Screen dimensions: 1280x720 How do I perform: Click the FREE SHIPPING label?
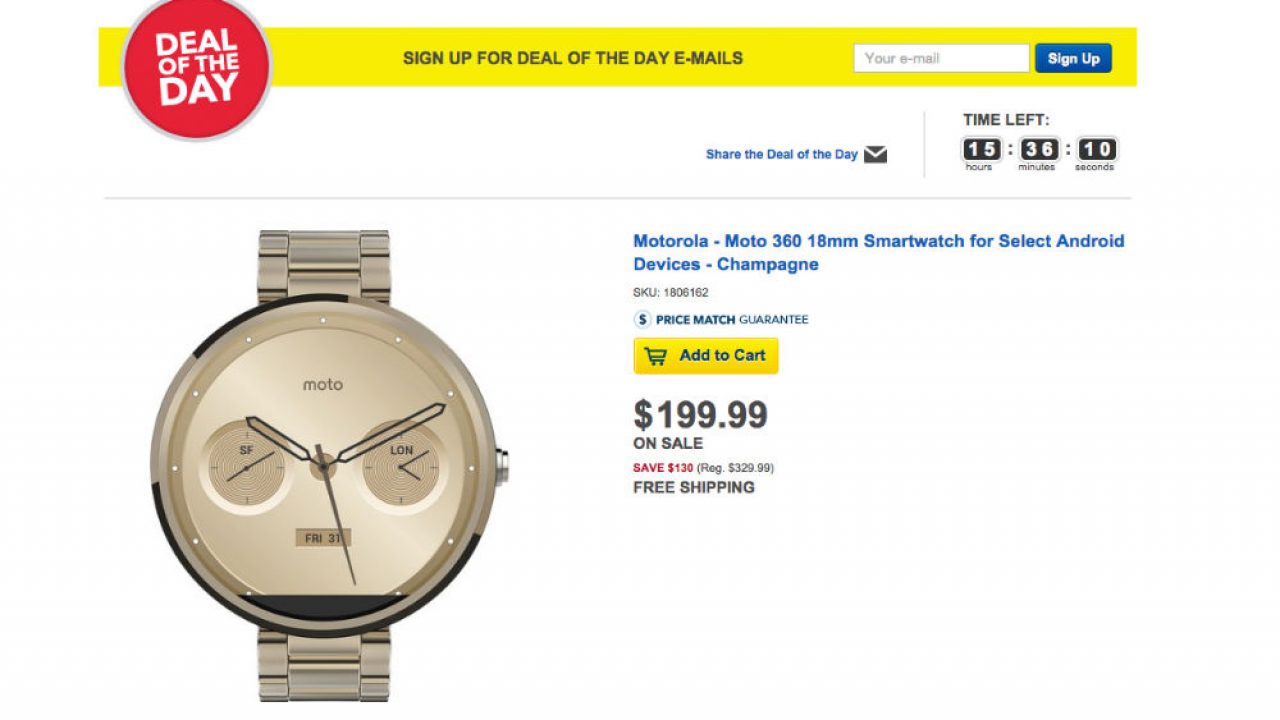click(x=693, y=488)
